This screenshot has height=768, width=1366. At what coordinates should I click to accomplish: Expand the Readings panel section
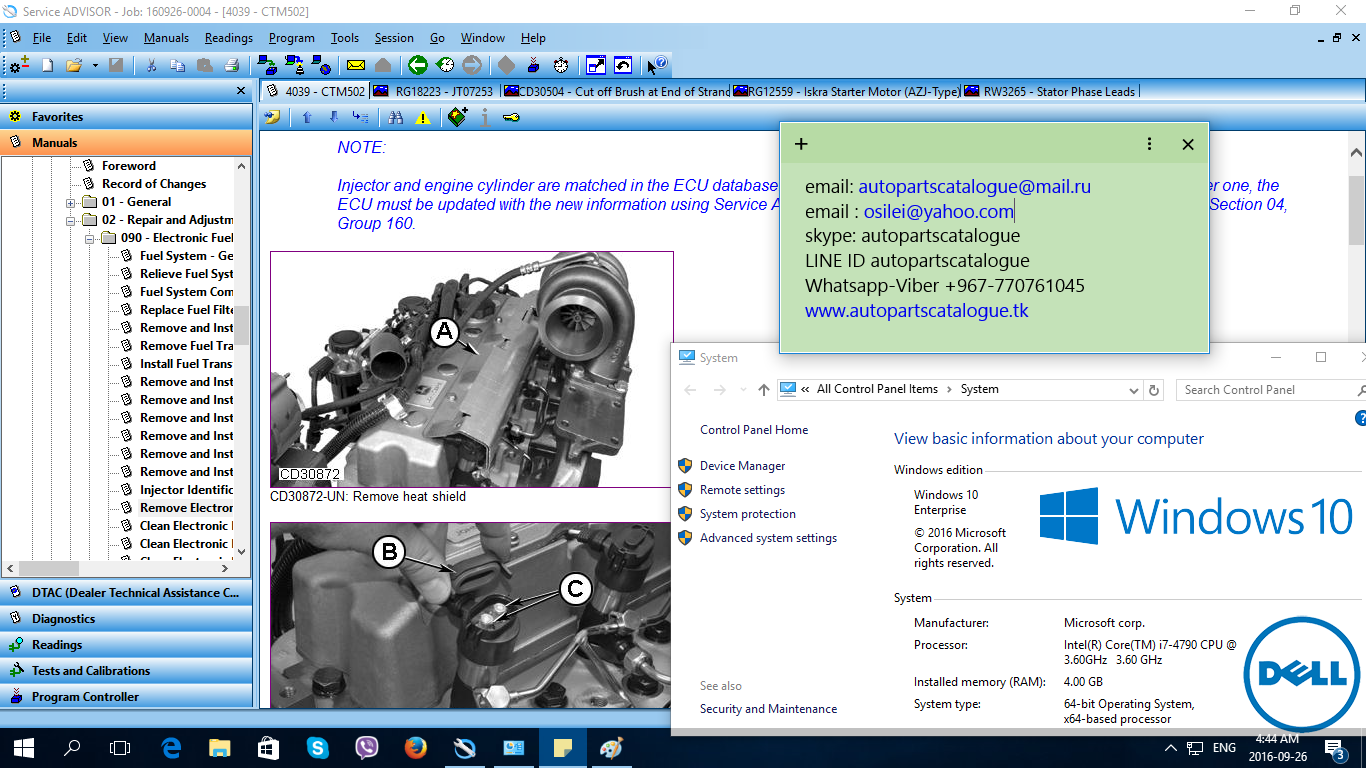(126, 645)
